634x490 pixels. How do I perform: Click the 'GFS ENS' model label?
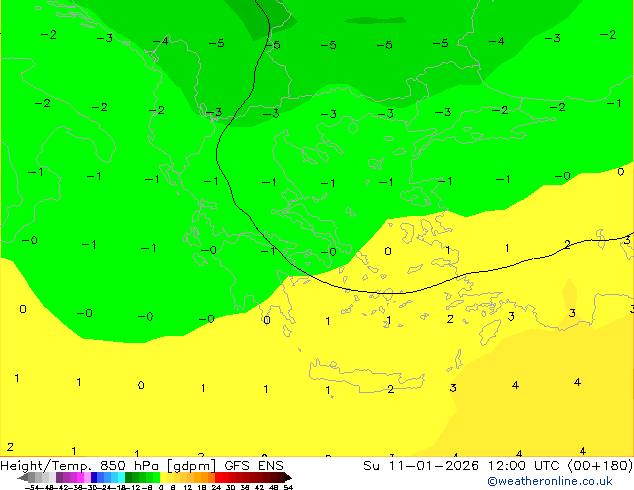point(254,466)
